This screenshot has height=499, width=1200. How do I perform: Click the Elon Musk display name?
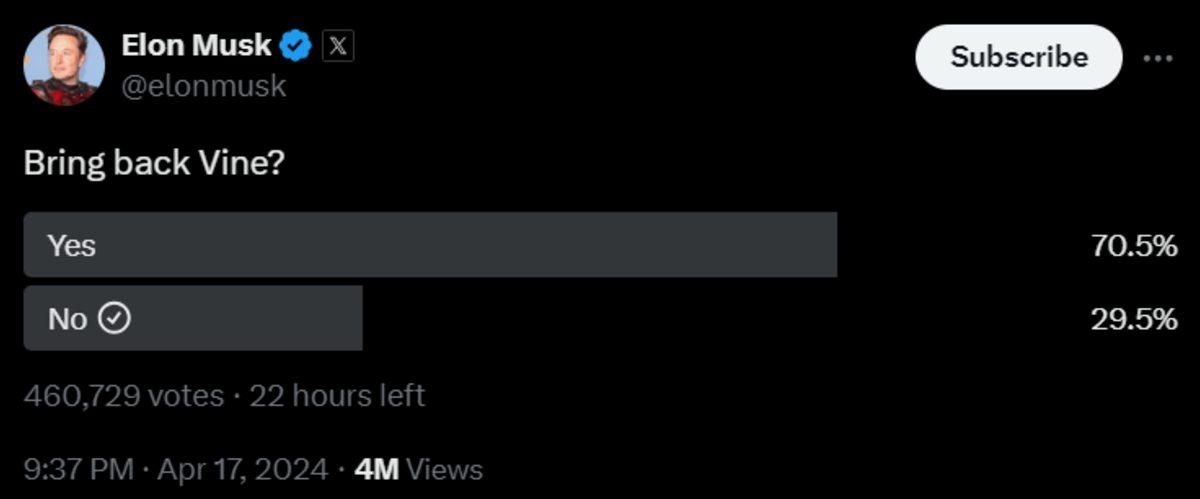(196, 45)
